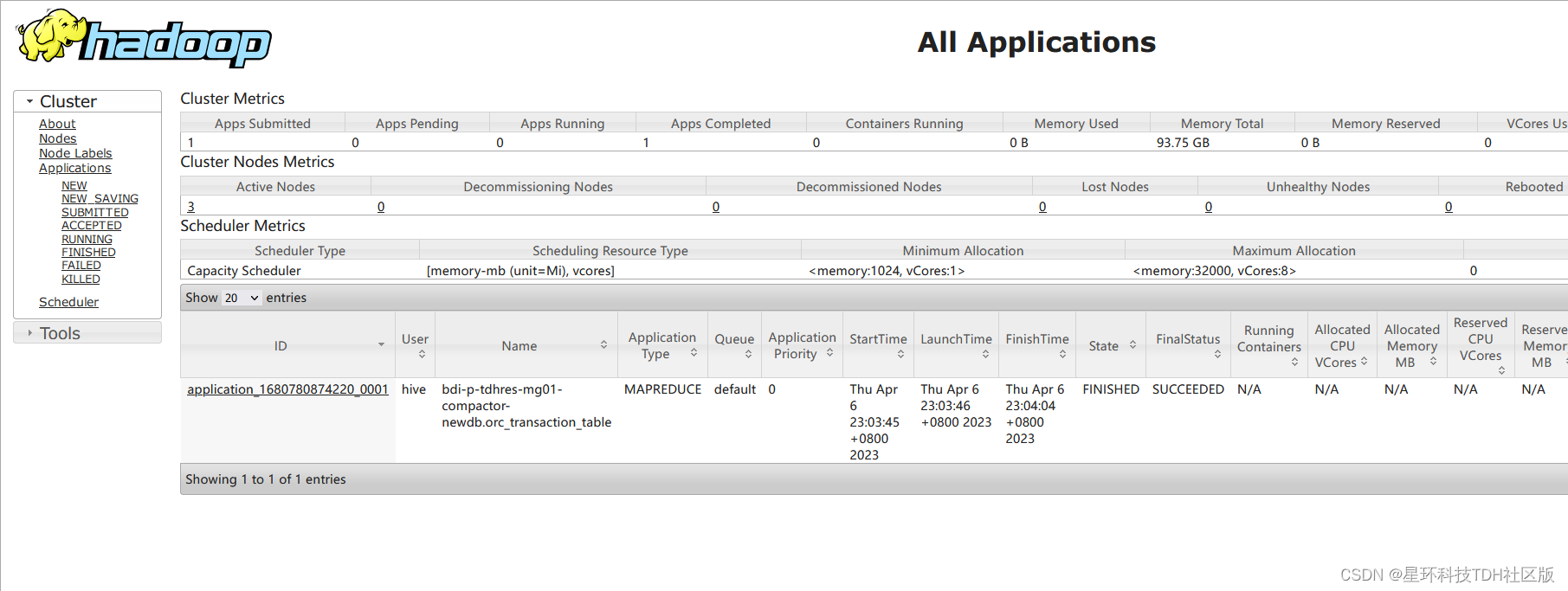This screenshot has width=1568, height=591.
Task: Sort by Application Type column arrows
Action: [694, 352]
